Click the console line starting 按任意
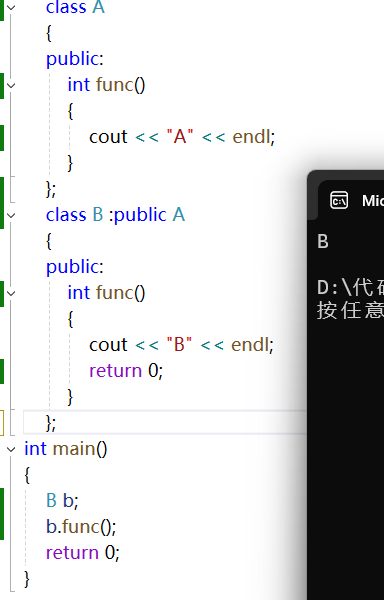Screen dimensions: 384x600 click(x=350, y=310)
